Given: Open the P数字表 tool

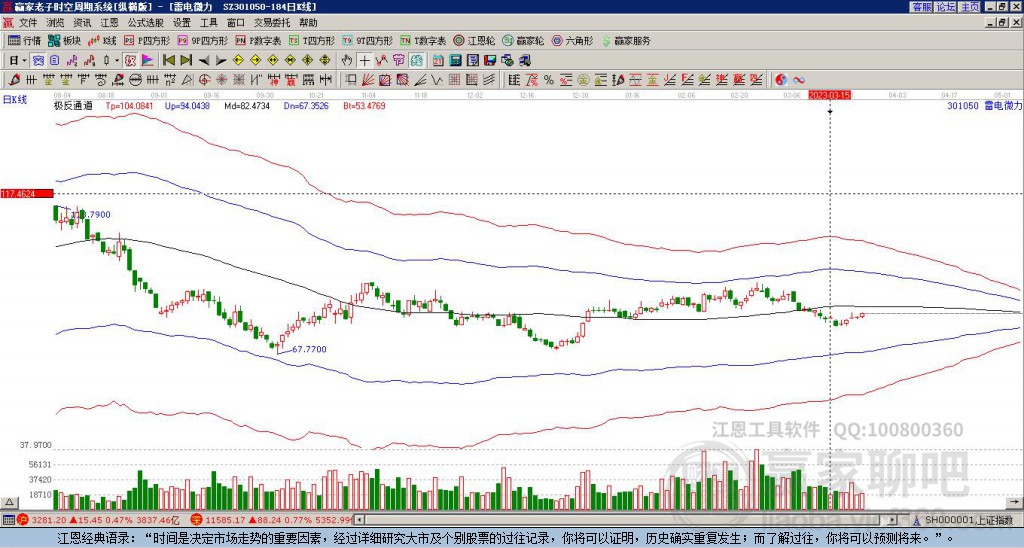Looking at the screenshot, I should 258,40.
